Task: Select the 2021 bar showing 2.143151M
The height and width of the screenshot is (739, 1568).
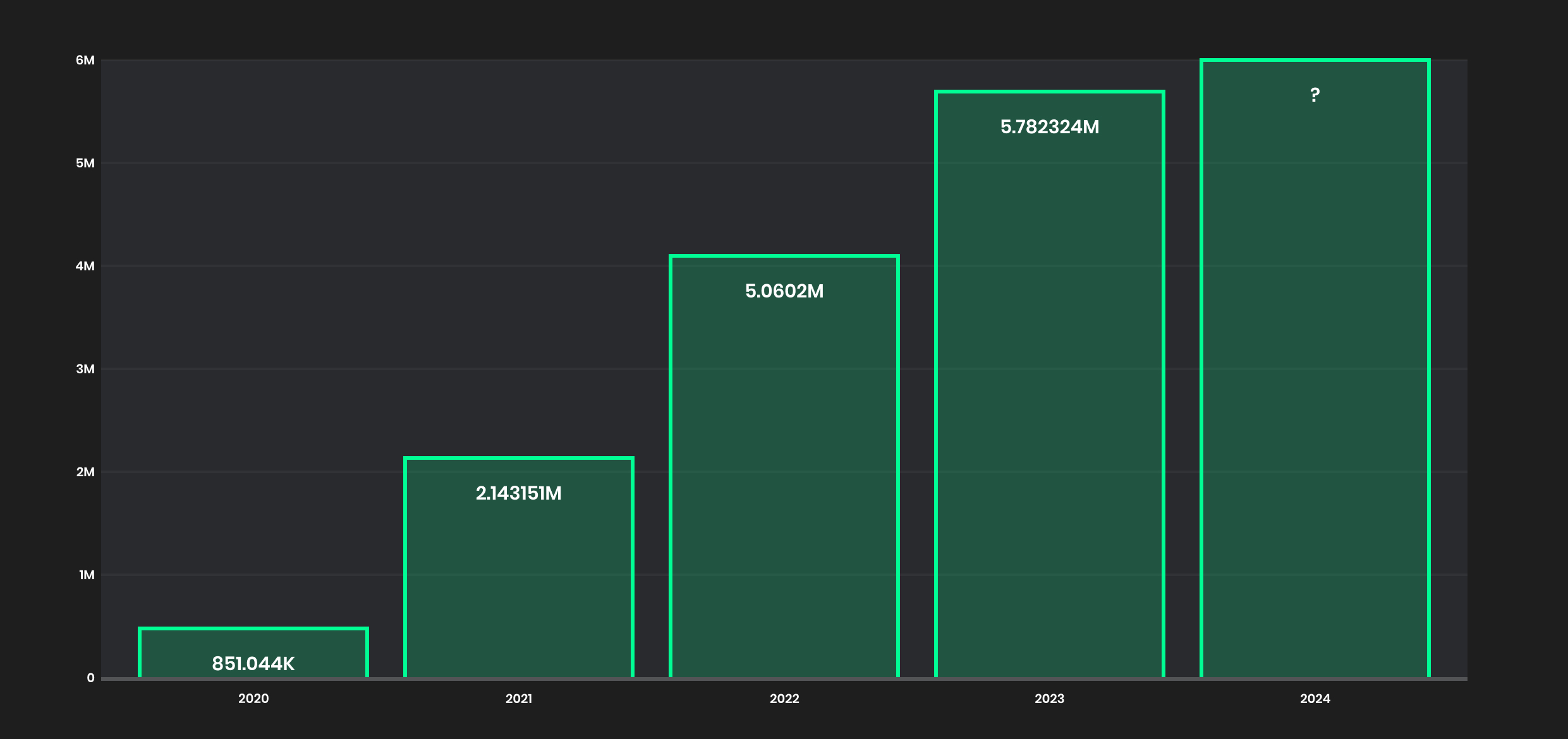Action: [x=518, y=568]
